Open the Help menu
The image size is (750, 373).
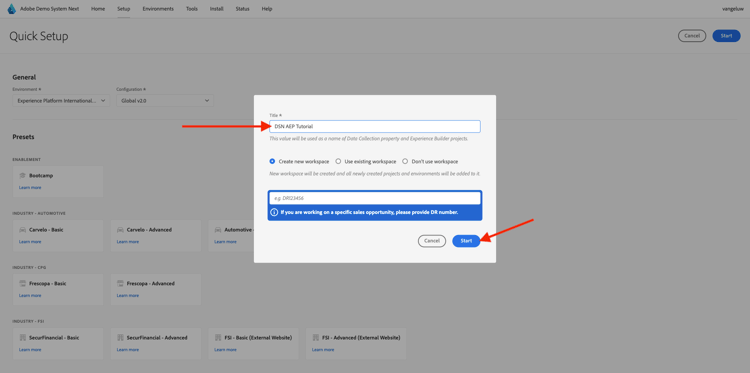click(x=267, y=9)
